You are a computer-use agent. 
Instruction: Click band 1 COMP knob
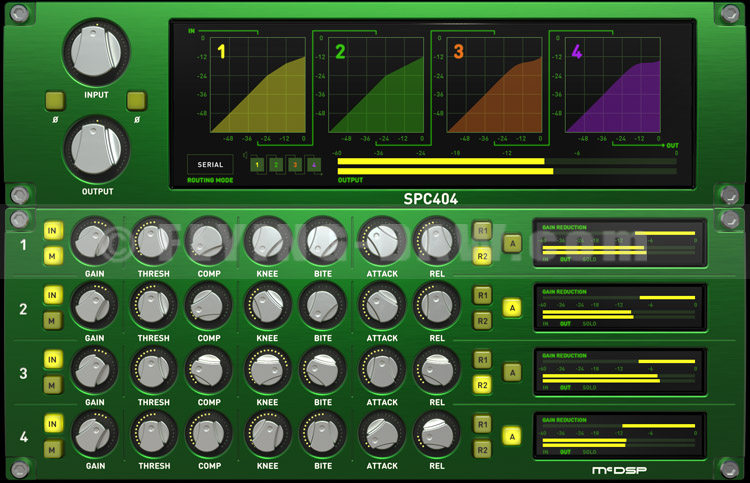[209, 241]
